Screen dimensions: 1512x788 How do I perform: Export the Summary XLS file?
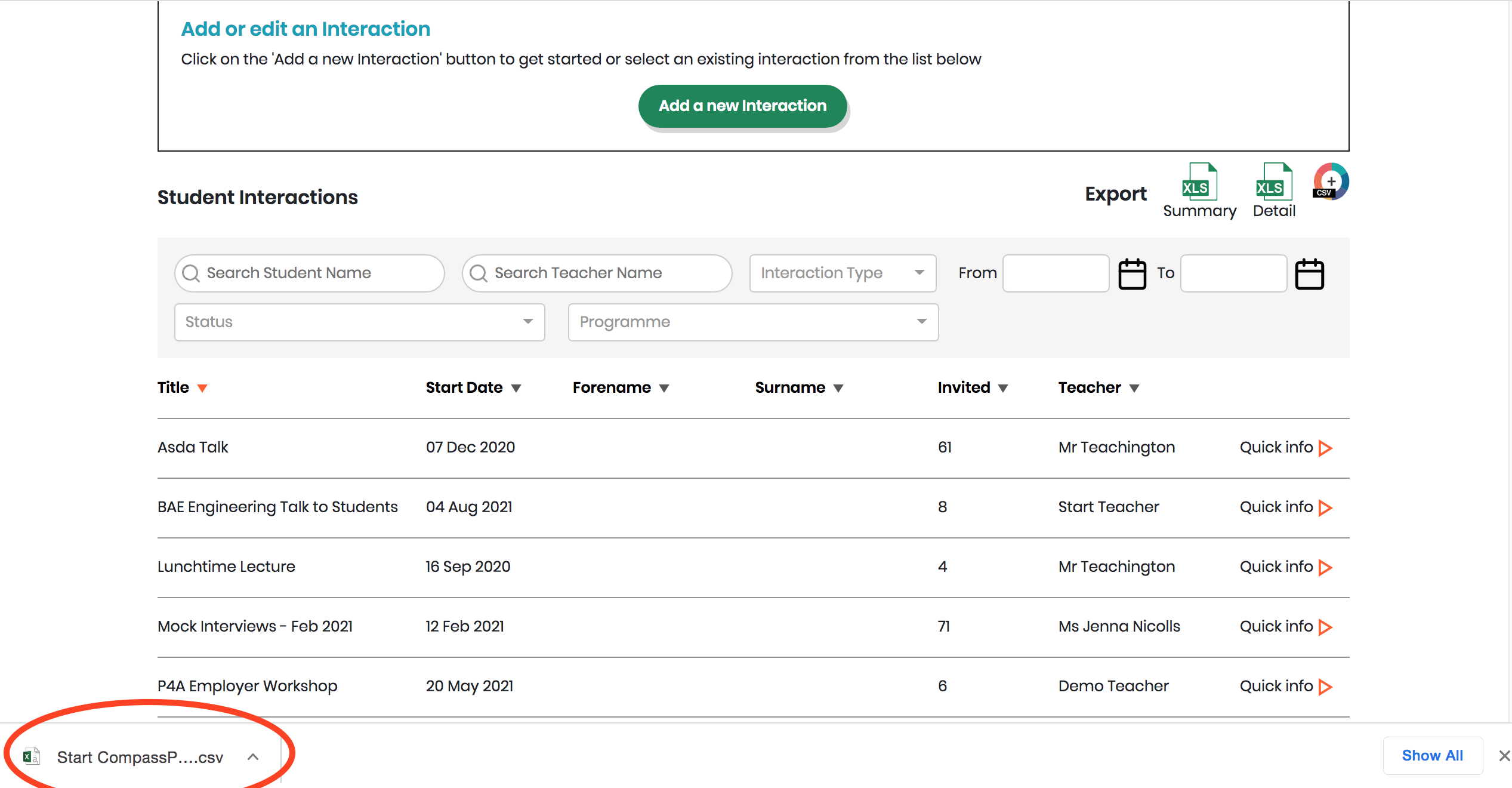pyautogui.click(x=1199, y=190)
